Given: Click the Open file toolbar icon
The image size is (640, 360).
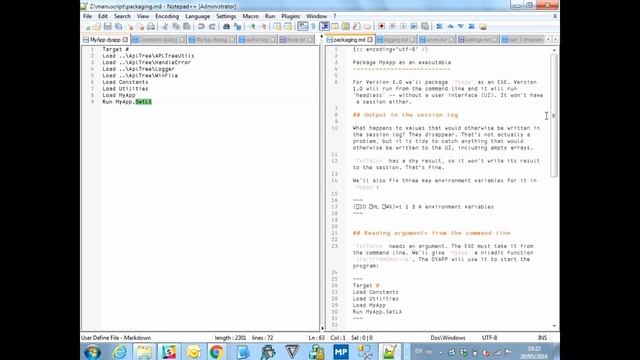Looking at the screenshot, I should tap(97, 27).
